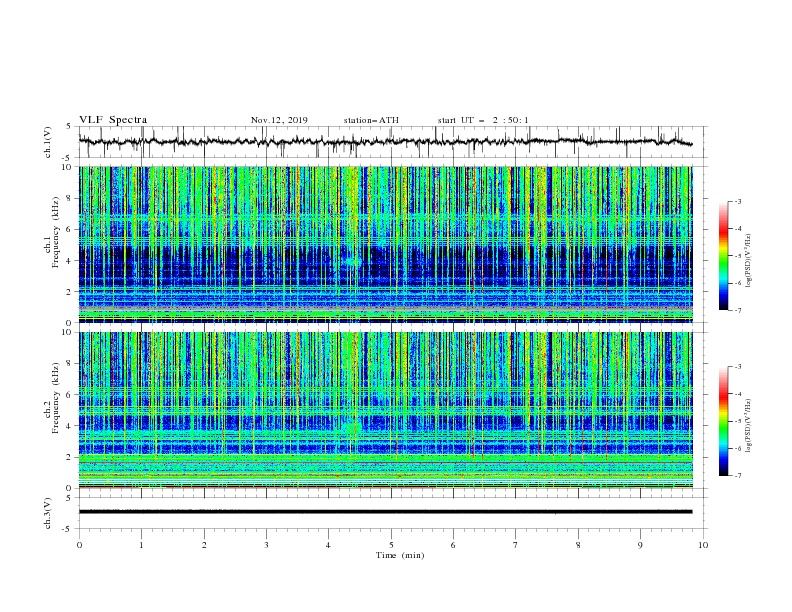Click the "5" tick on the ch.1(V) axis
The image size is (792, 612).
(x=69, y=126)
